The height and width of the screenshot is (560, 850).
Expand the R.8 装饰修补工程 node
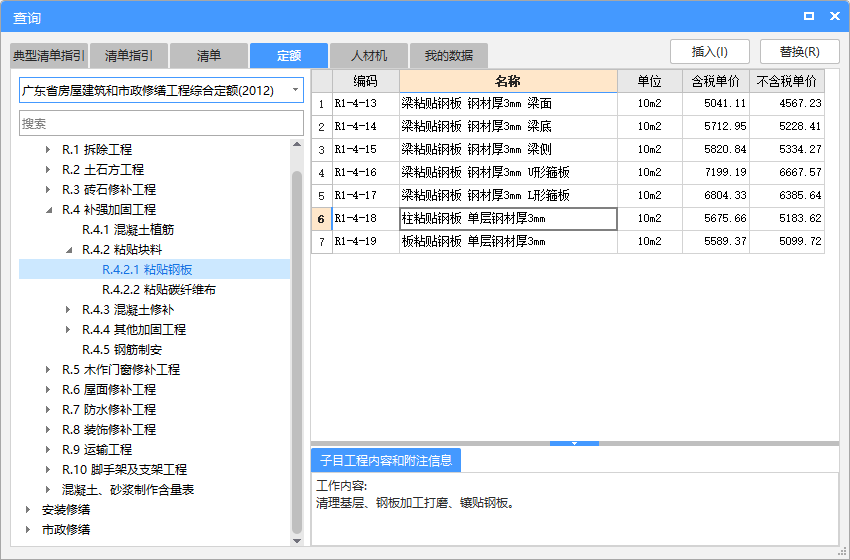48,430
